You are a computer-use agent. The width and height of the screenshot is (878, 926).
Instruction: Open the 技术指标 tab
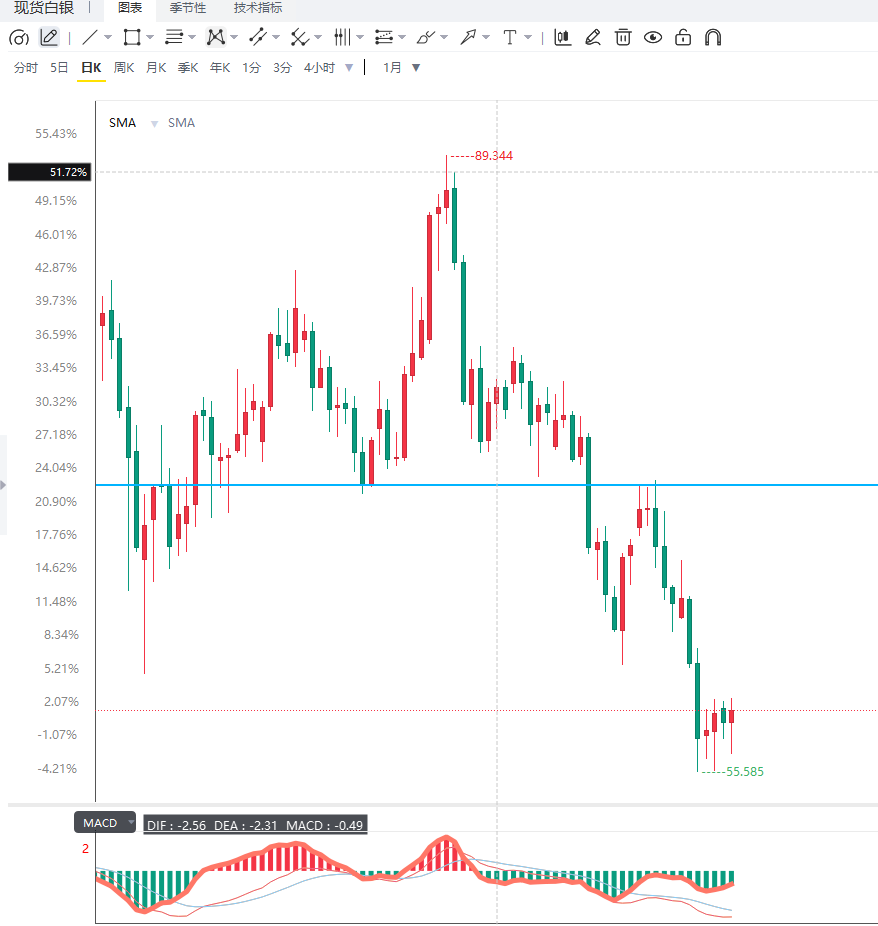[258, 8]
